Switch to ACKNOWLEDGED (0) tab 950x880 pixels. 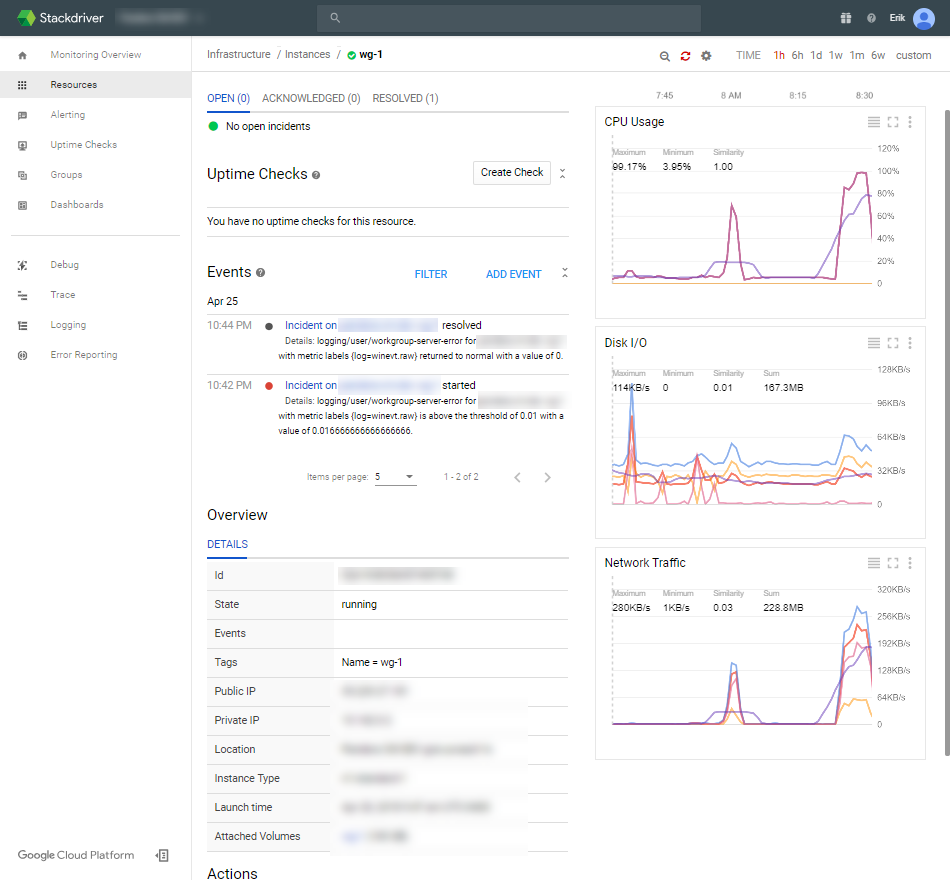311,98
